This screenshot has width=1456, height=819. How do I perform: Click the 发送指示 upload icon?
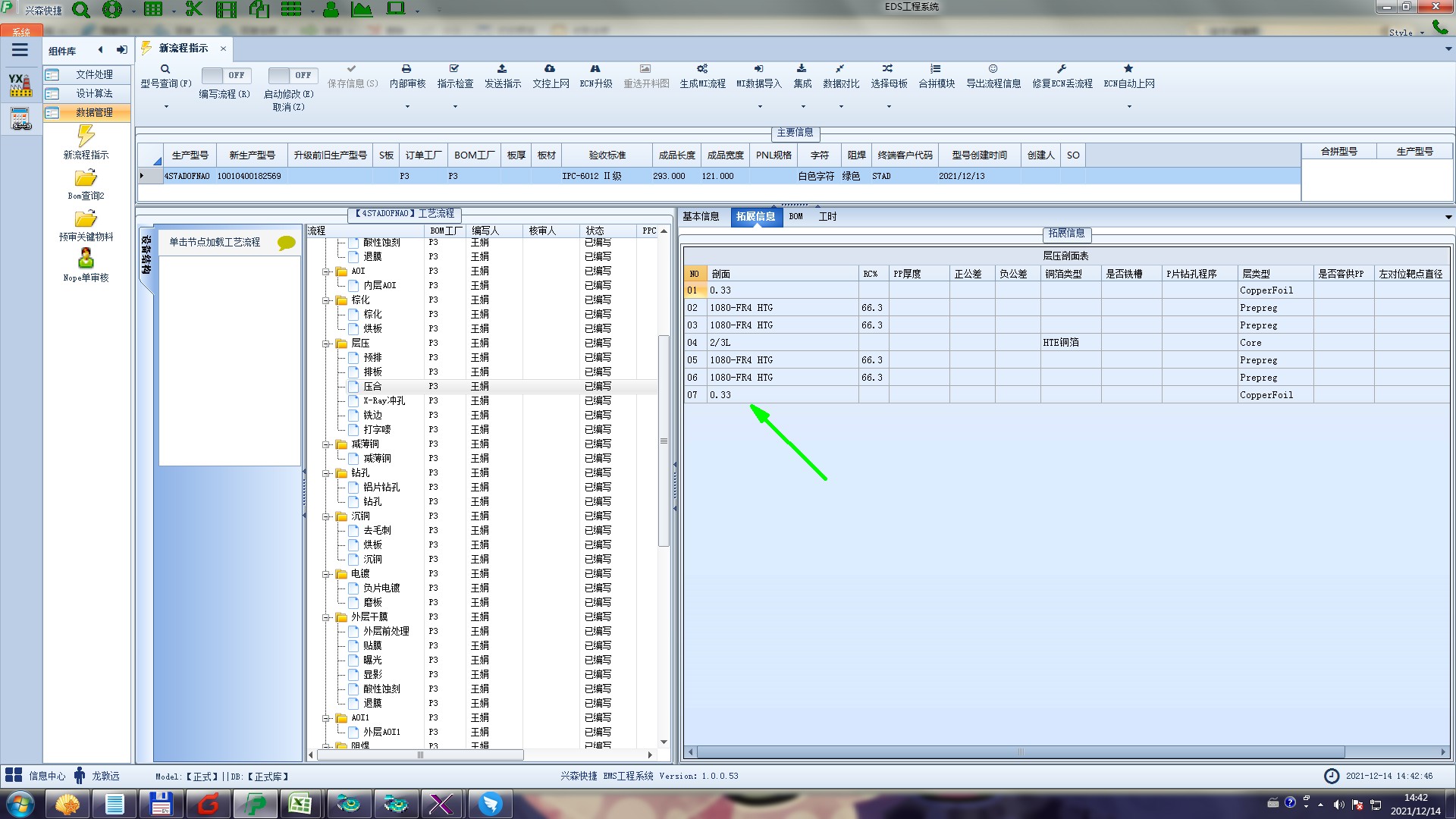click(502, 68)
